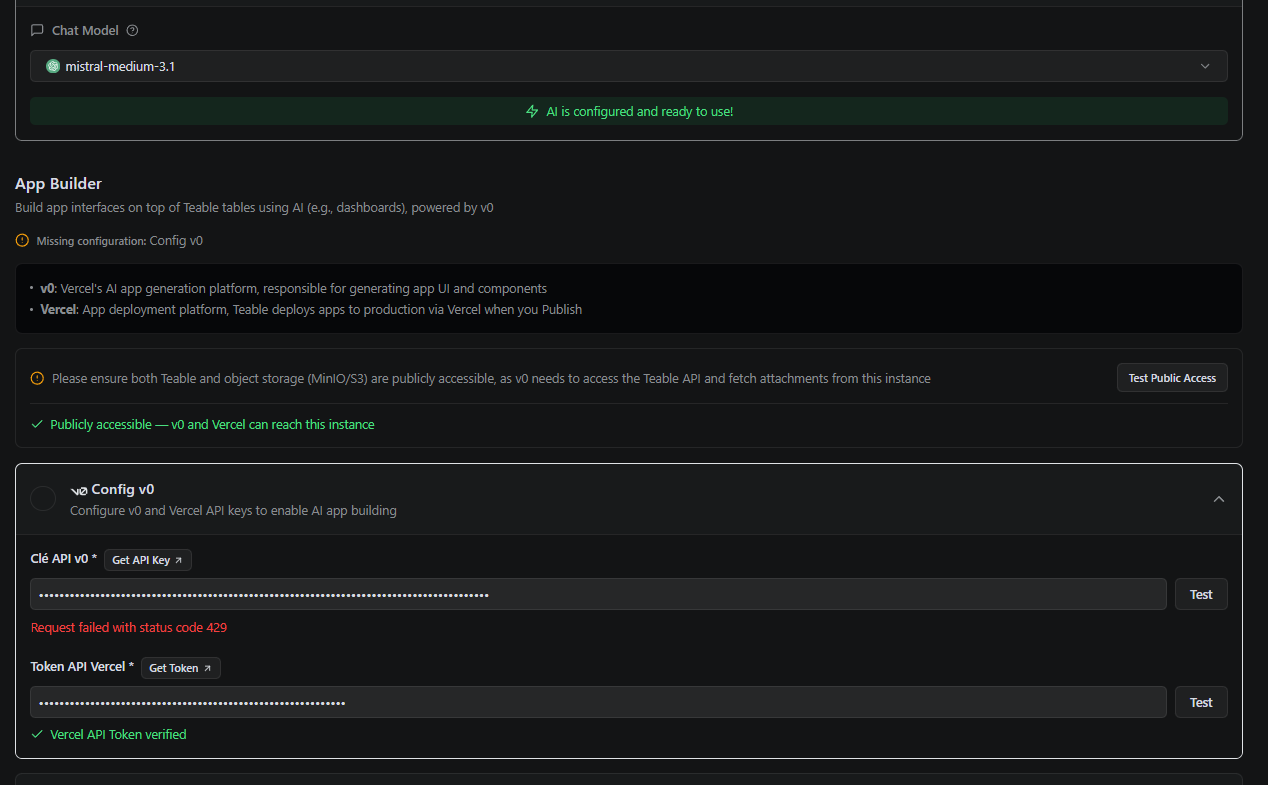Click the help icon next to Chat Model

click(x=133, y=31)
